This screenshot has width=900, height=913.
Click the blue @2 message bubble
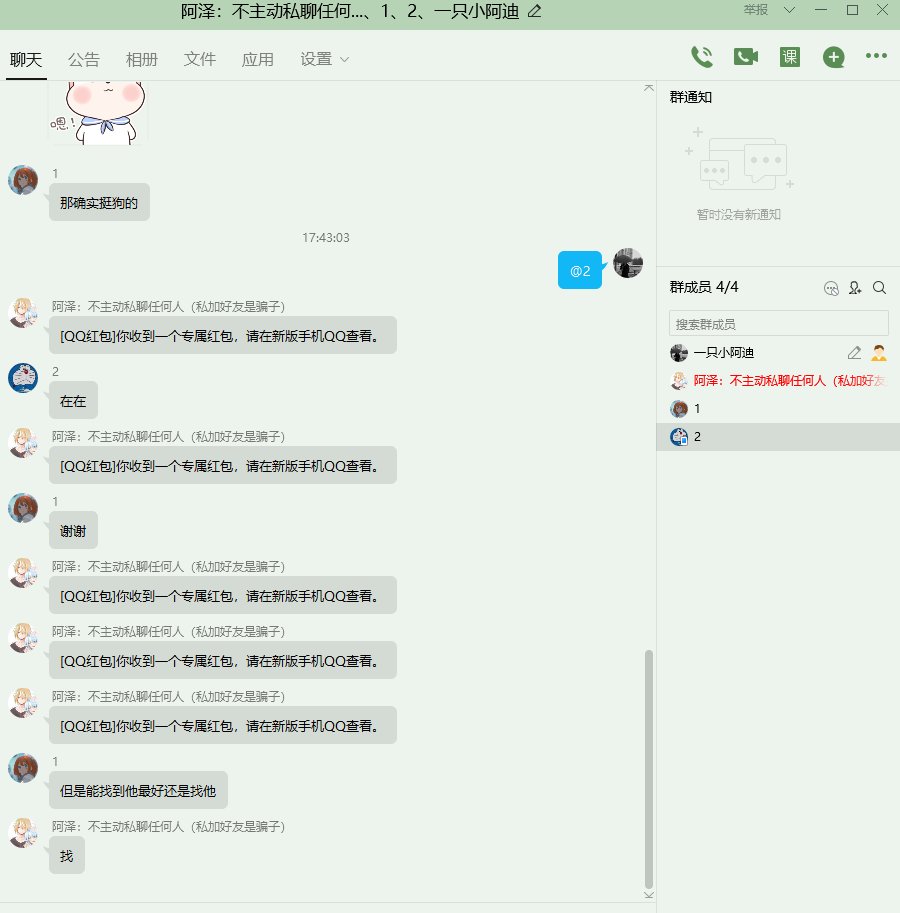[x=580, y=270]
